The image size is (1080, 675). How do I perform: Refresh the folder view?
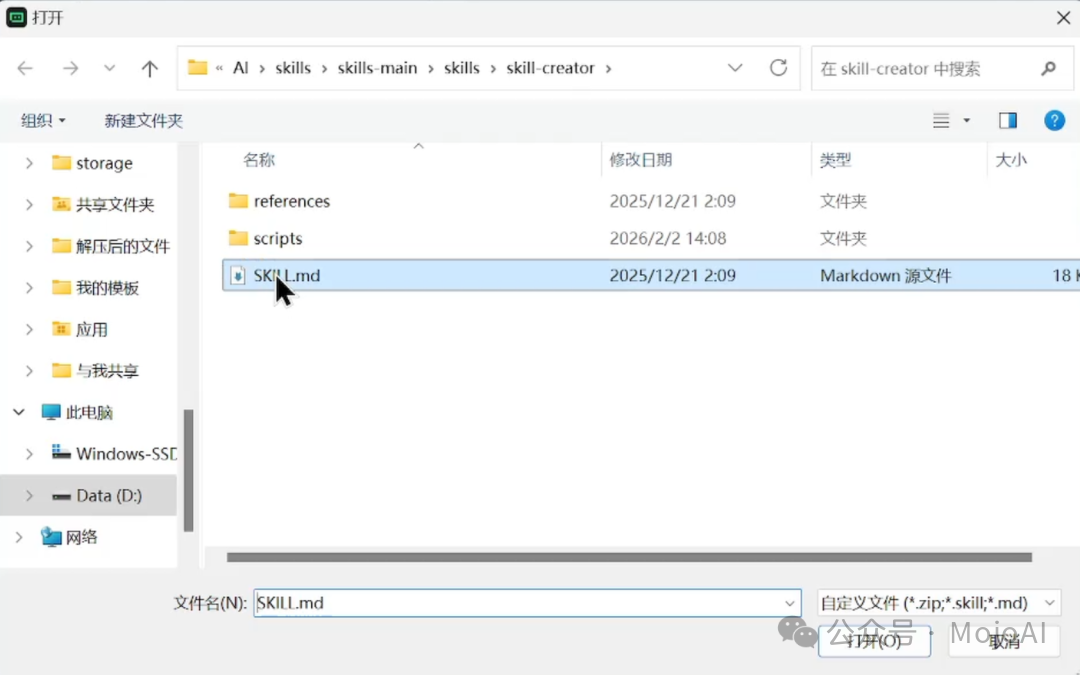(779, 68)
